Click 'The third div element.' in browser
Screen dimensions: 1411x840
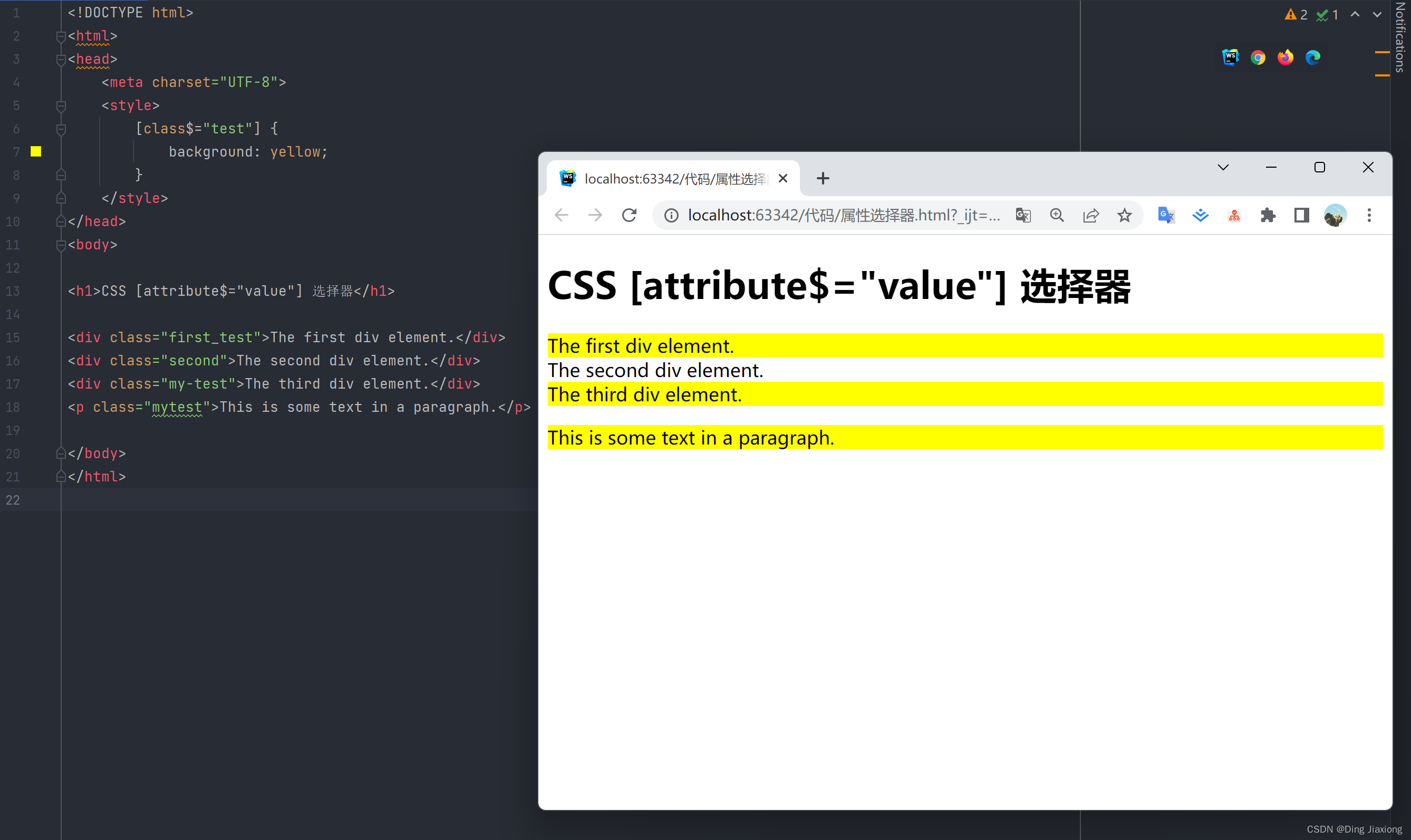(x=645, y=394)
